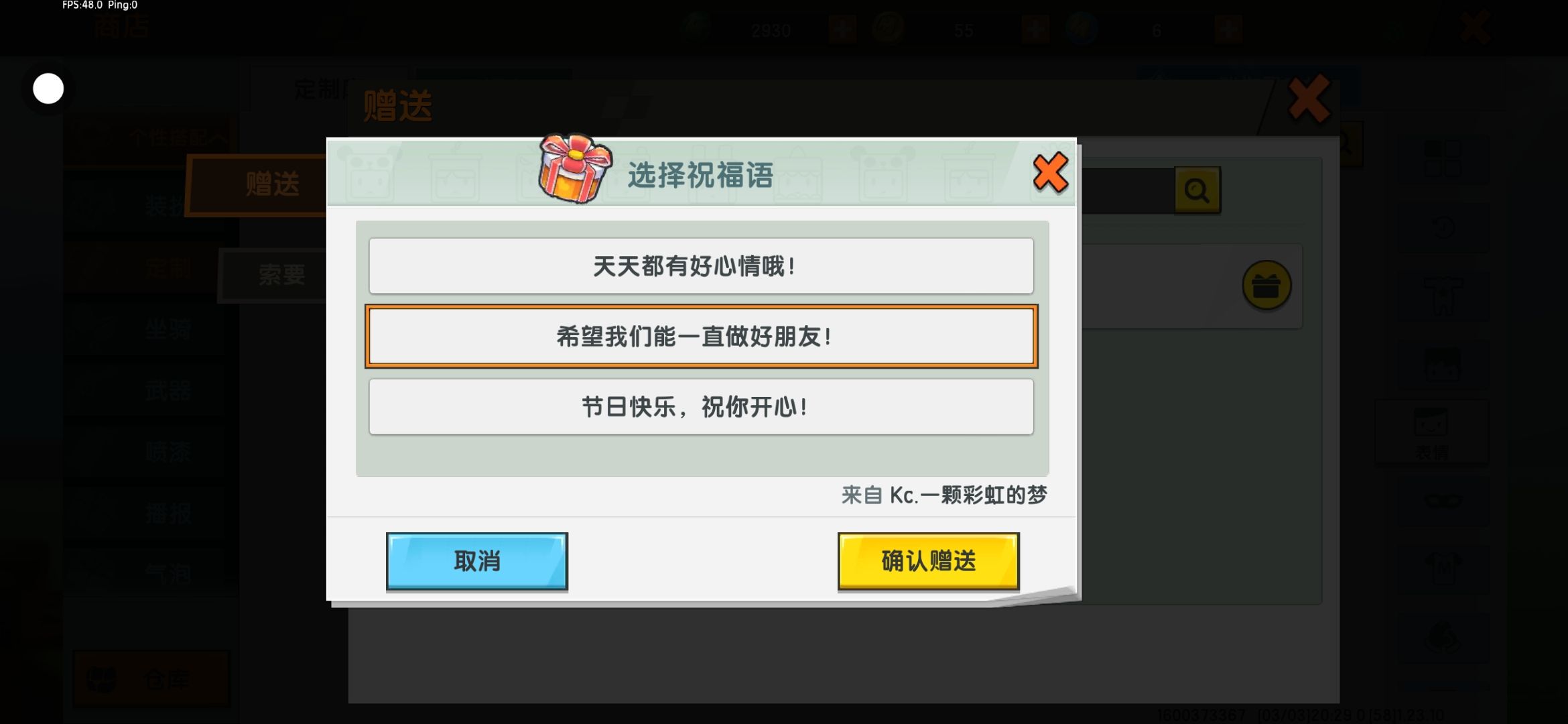
Task: Open the 仓库 warehouse button
Action: (151, 679)
